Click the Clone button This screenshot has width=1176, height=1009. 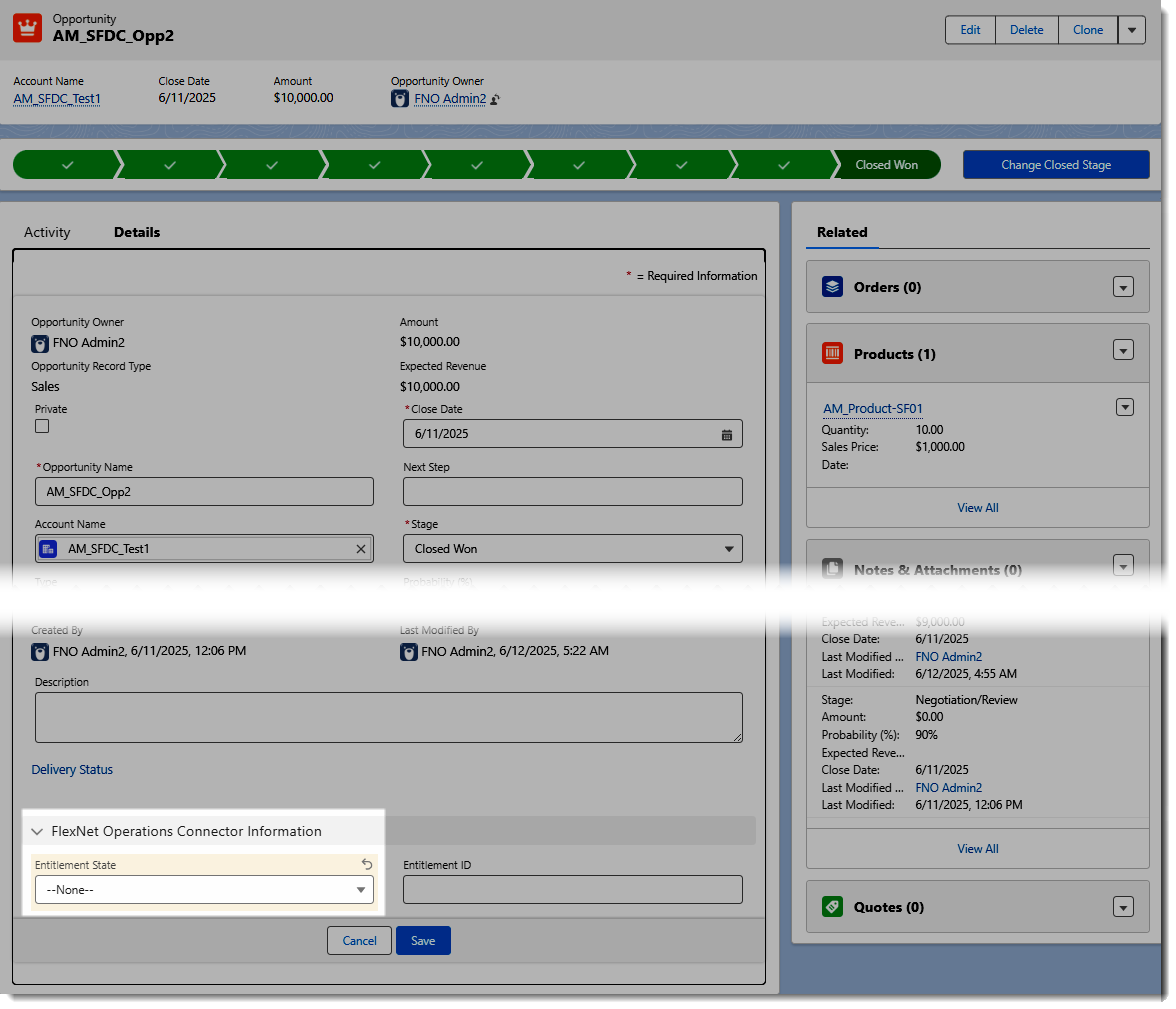(x=1088, y=30)
